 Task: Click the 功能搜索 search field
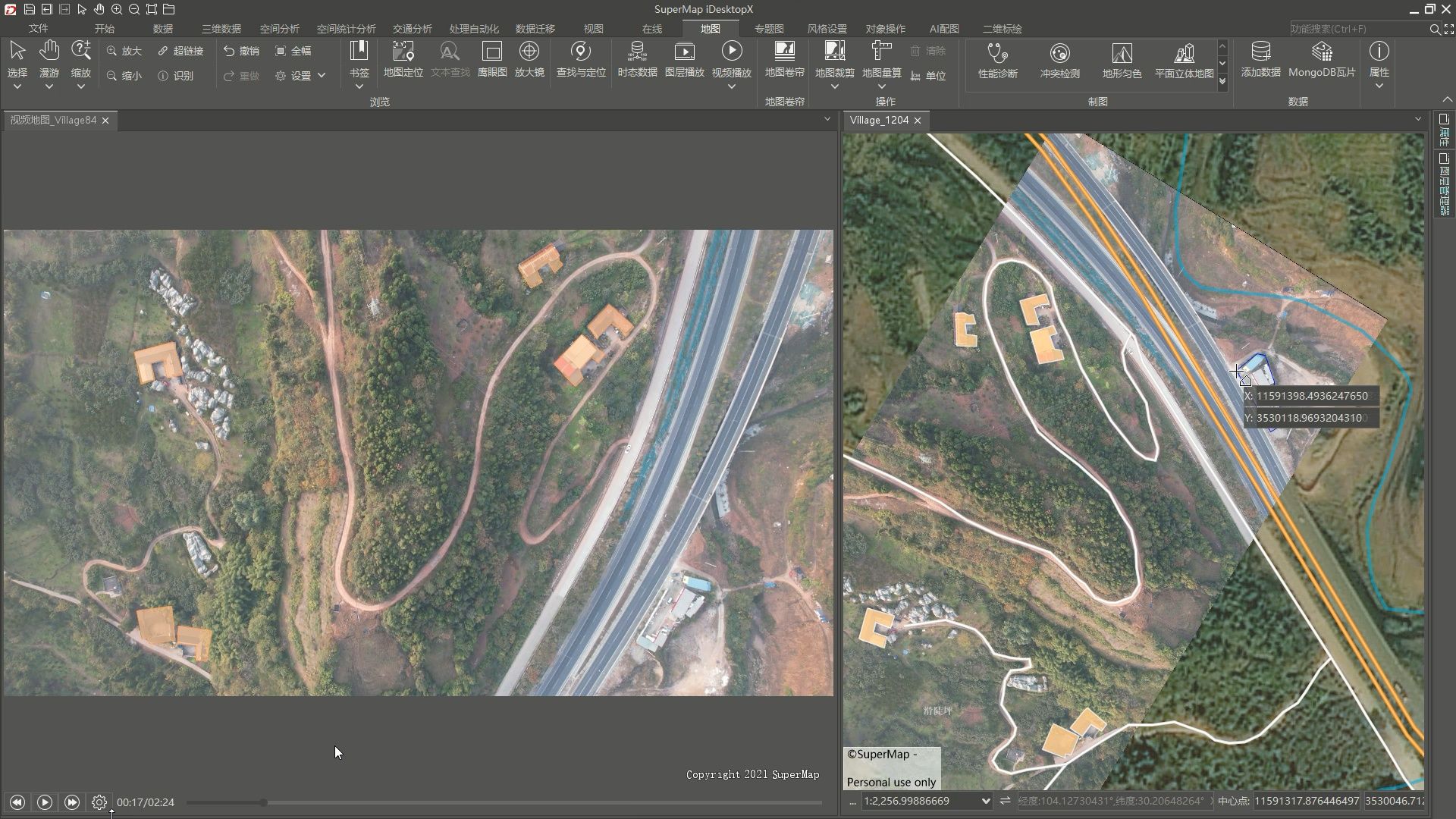pos(1357,29)
